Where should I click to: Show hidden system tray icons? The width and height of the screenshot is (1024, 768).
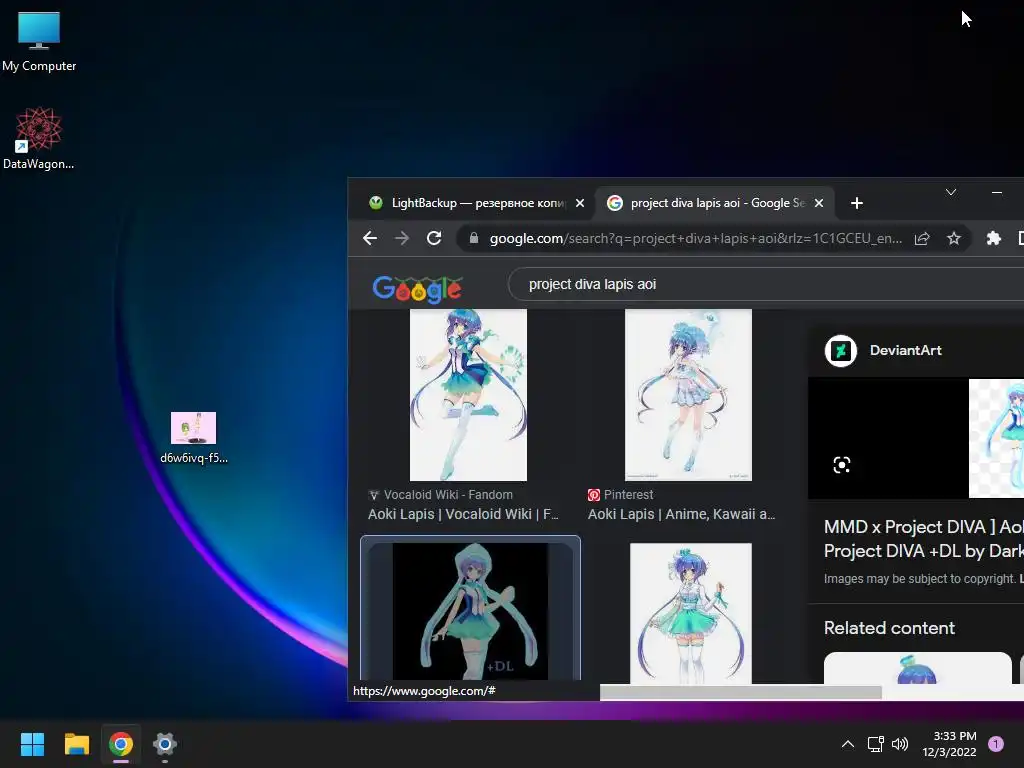(x=848, y=744)
